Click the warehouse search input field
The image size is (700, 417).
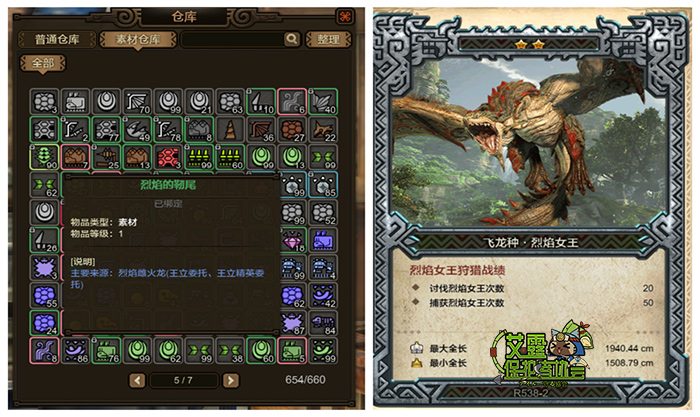(x=233, y=39)
